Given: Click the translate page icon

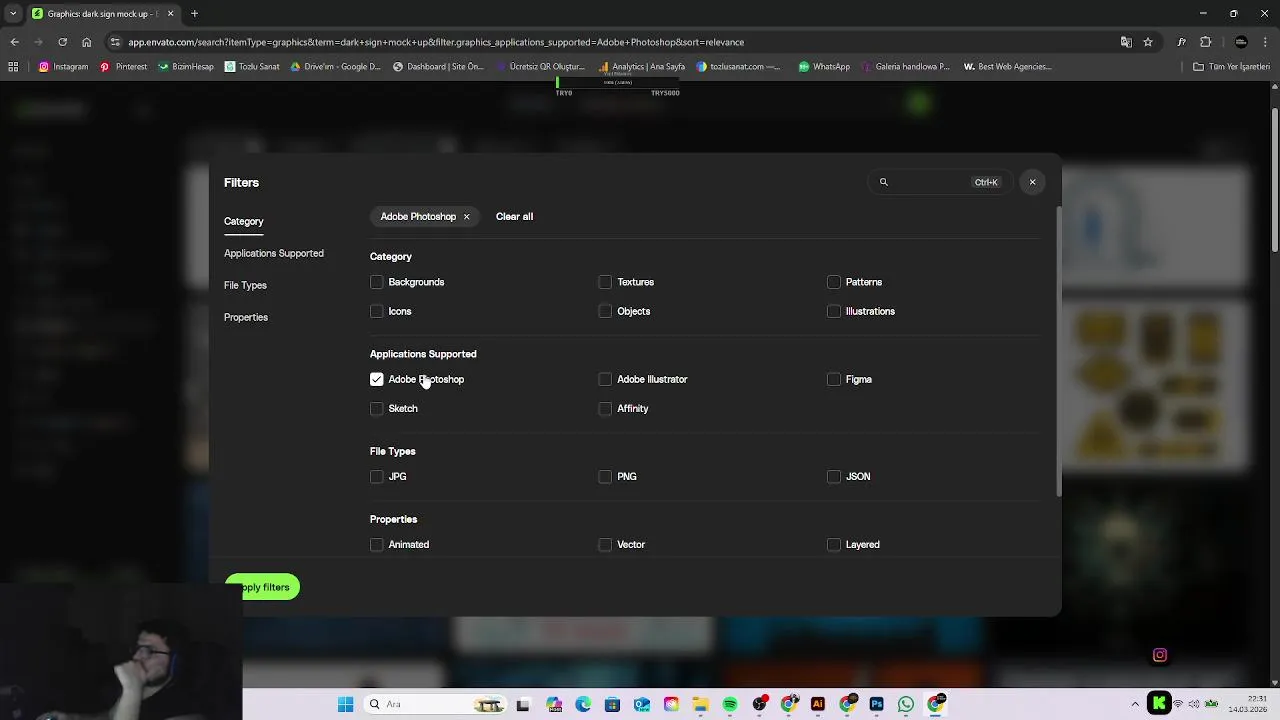Looking at the screenshot, I should [1126, 42].
